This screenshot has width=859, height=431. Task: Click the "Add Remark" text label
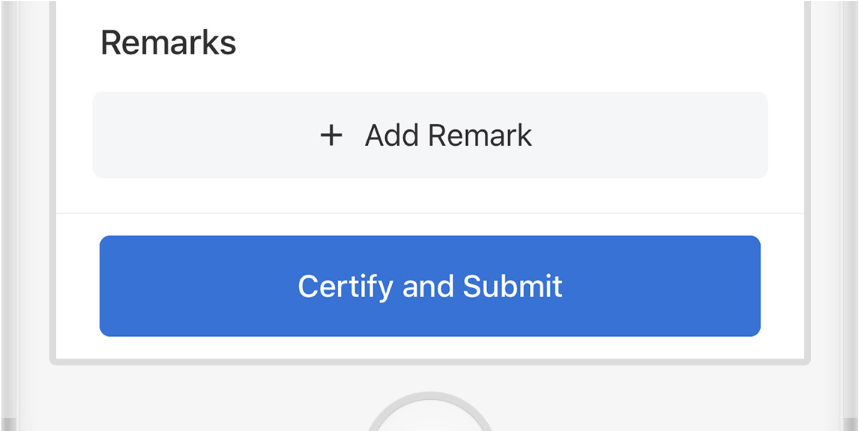coord(448,135)
